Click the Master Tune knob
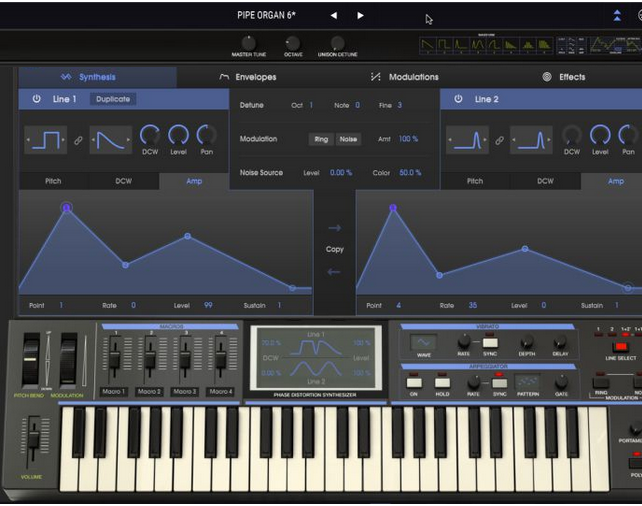Screen dimensions: 642x506 point(249,43)
